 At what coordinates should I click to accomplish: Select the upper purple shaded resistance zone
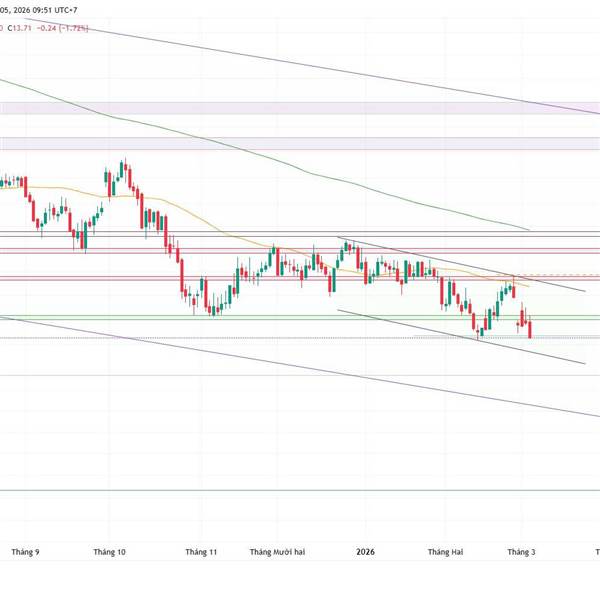[x=300, y=108]
